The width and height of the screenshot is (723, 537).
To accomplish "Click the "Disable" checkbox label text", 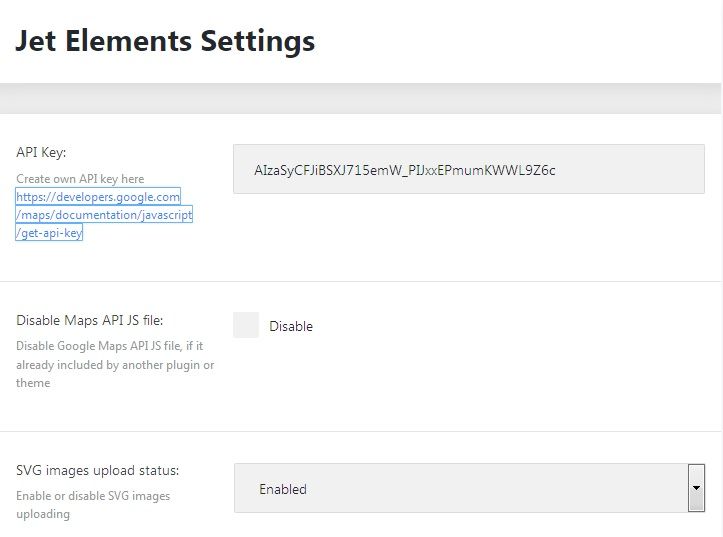I will [291, 326].
